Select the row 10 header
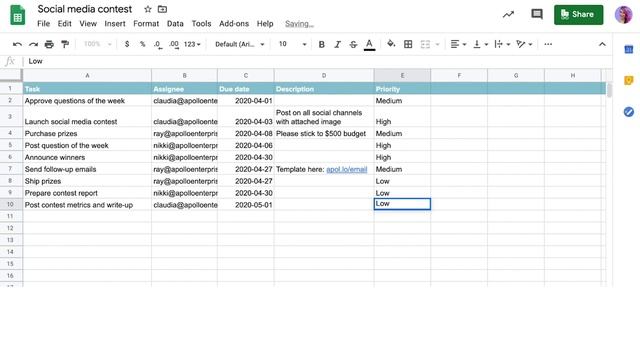Image resolution: width=640 pixels, height=360 pixels. pos(11,204)
